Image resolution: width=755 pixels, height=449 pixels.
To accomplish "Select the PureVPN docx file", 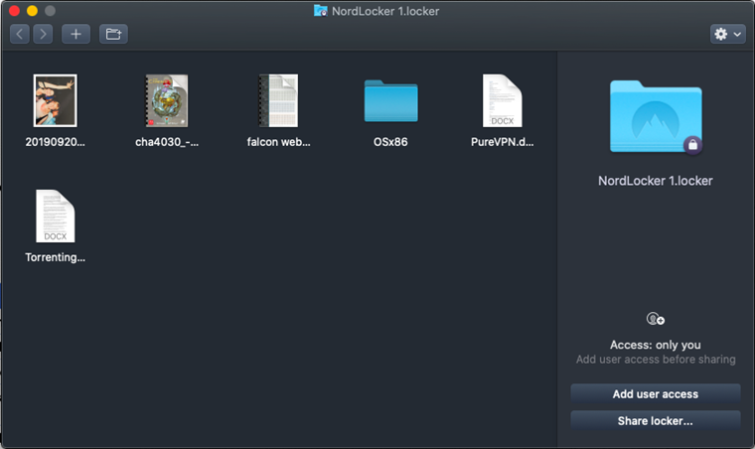I will (x=502, y=100).
